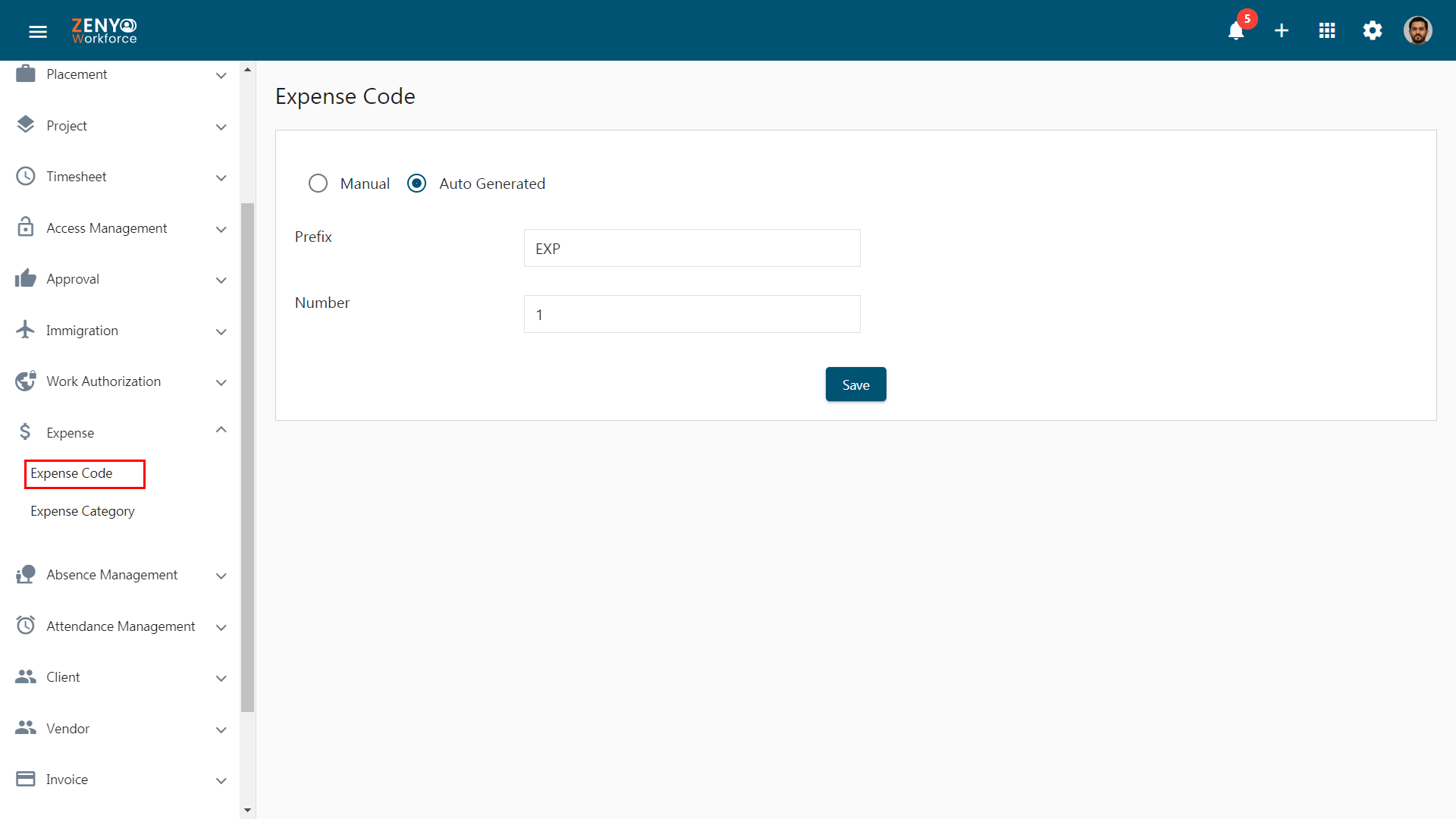Navigate to Work Authorization section

[x=103, y=381]
